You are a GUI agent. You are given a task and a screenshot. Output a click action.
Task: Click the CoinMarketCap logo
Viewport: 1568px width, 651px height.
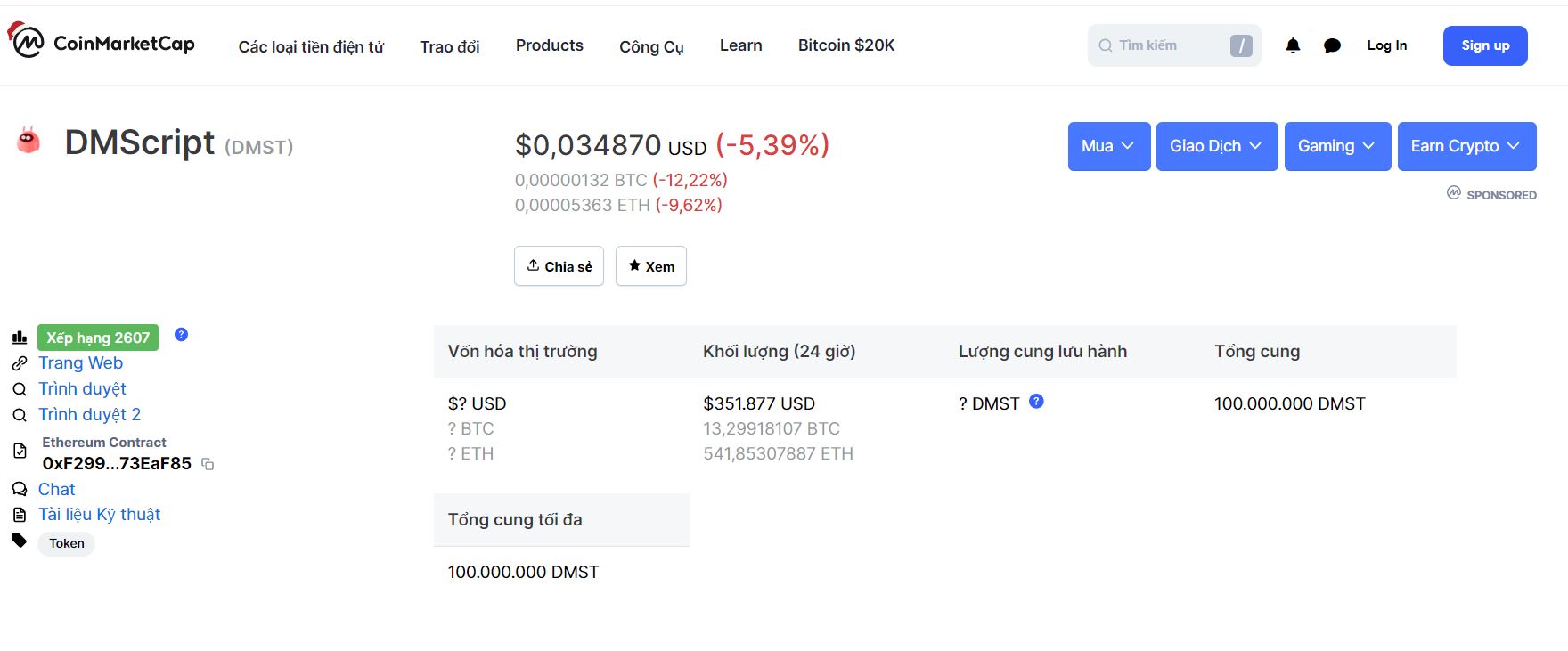tap(101, 41)
